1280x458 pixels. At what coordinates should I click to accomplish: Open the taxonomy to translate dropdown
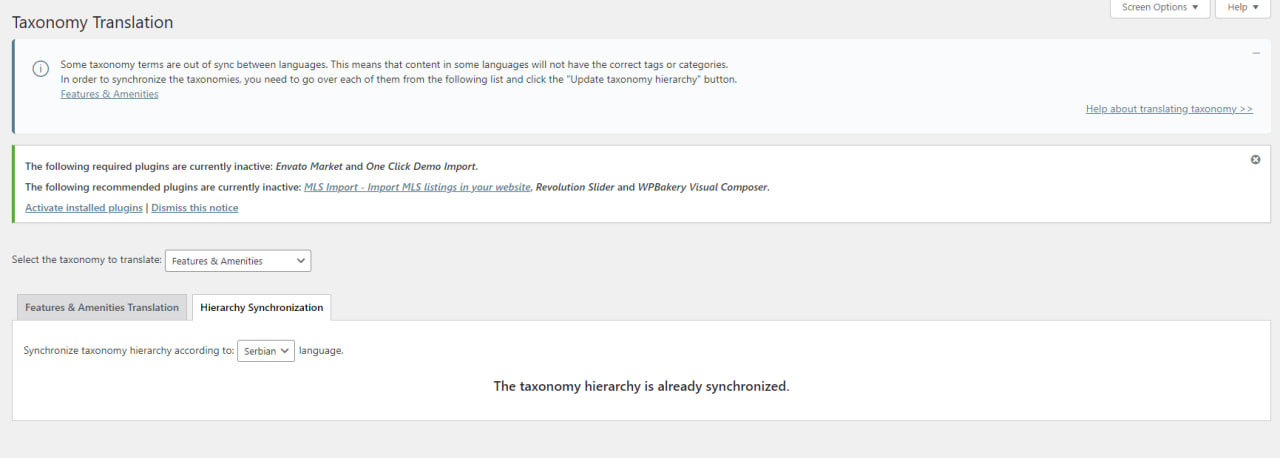click(x=238, y=261)
